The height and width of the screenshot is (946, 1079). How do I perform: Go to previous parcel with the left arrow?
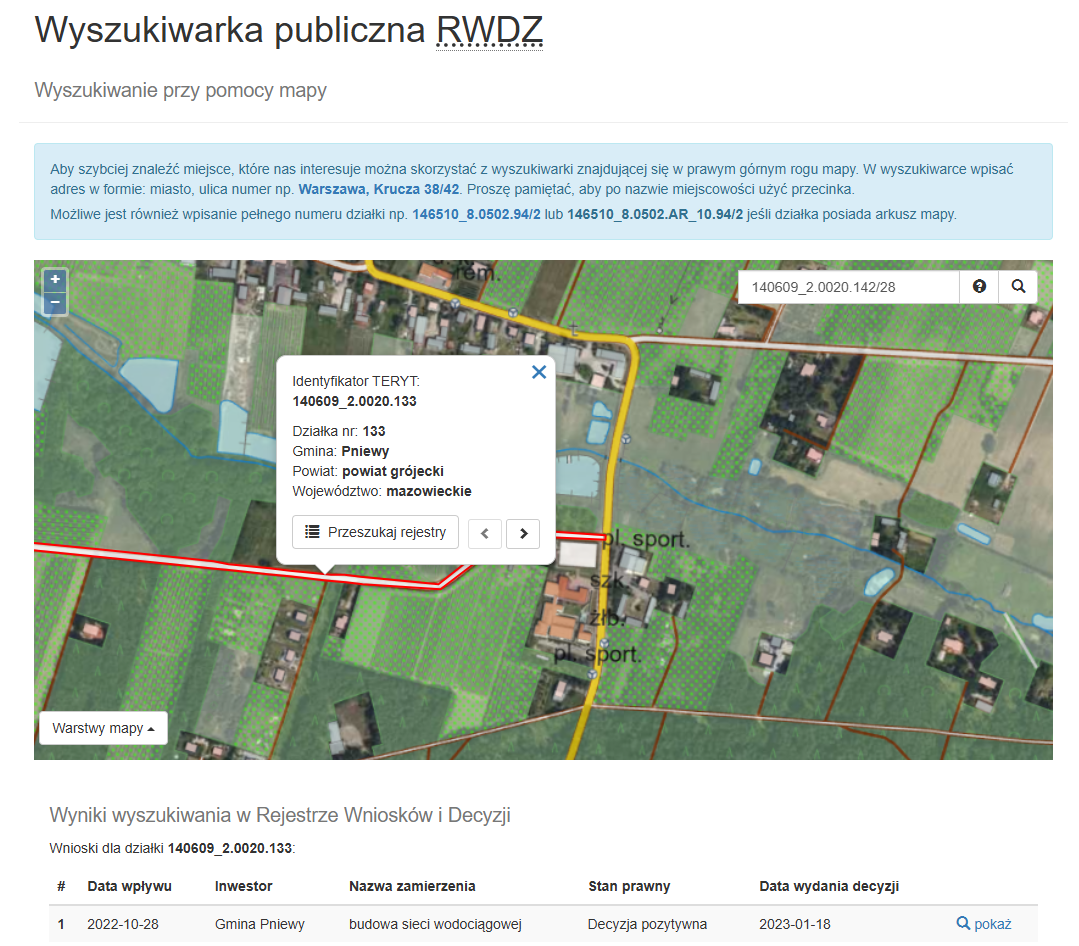pos(485,532)
